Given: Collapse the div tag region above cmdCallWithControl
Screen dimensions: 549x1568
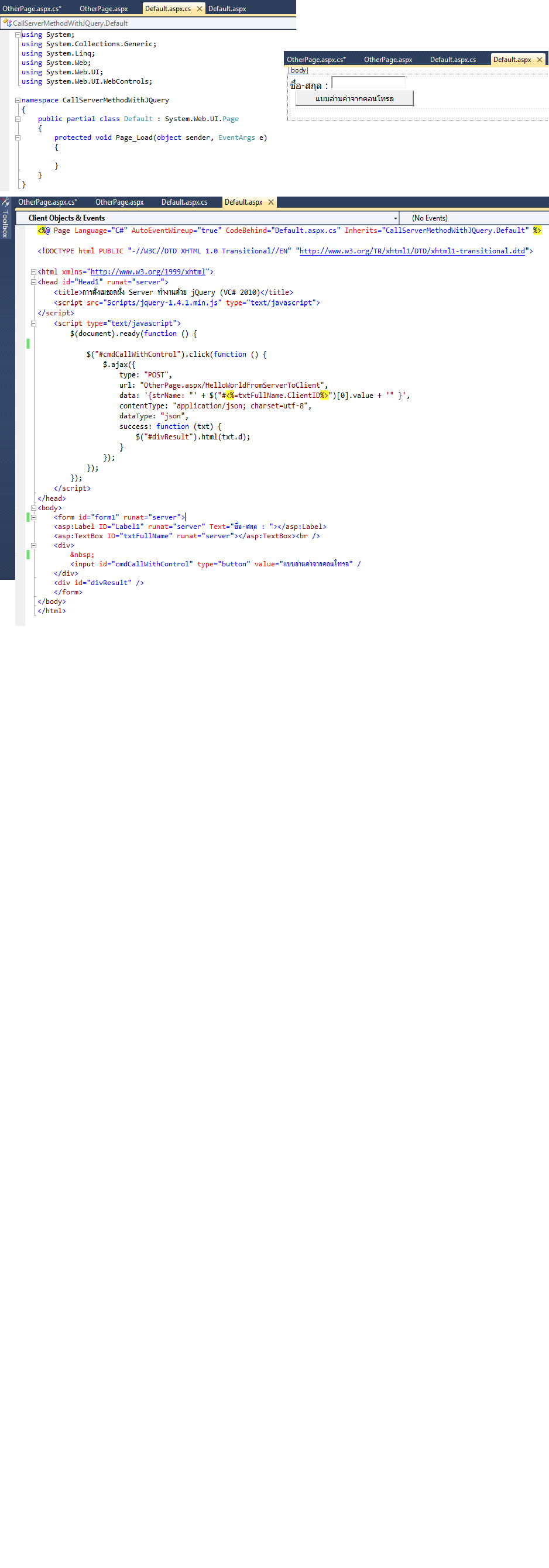Looking at the screenshot, I should click(x=33, y=545).
